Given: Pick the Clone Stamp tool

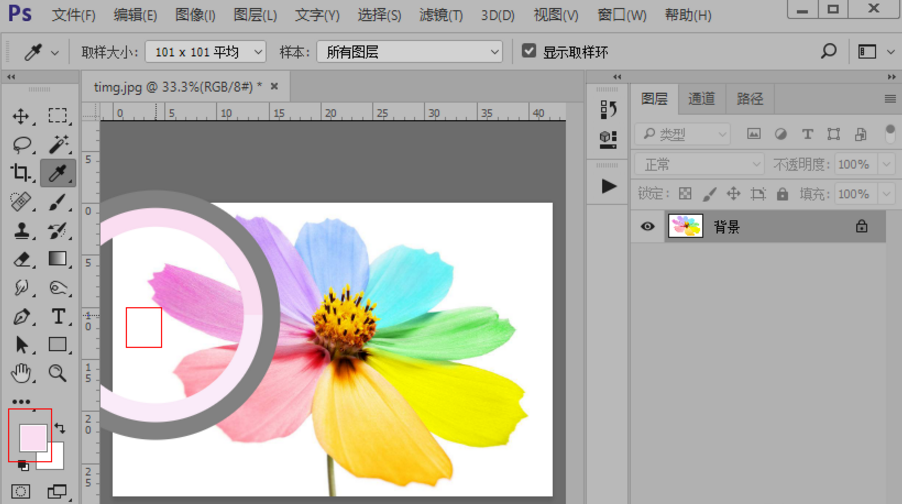Looking at the screenshot, I should coord(21,231).
